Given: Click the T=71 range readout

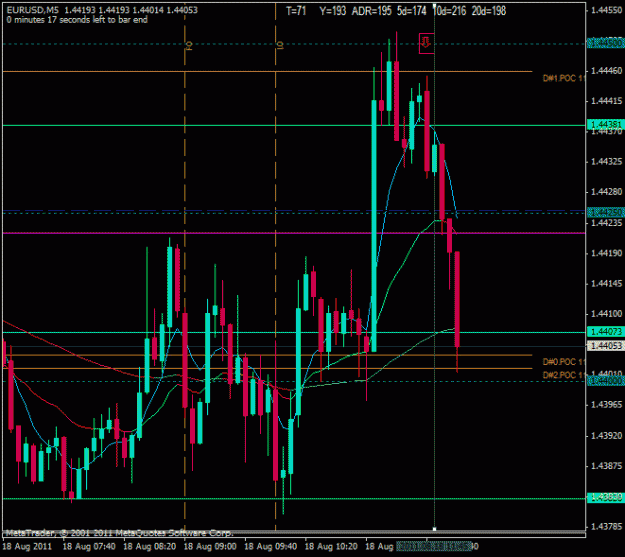Looking at the screenshot, I should coord(296,11).
